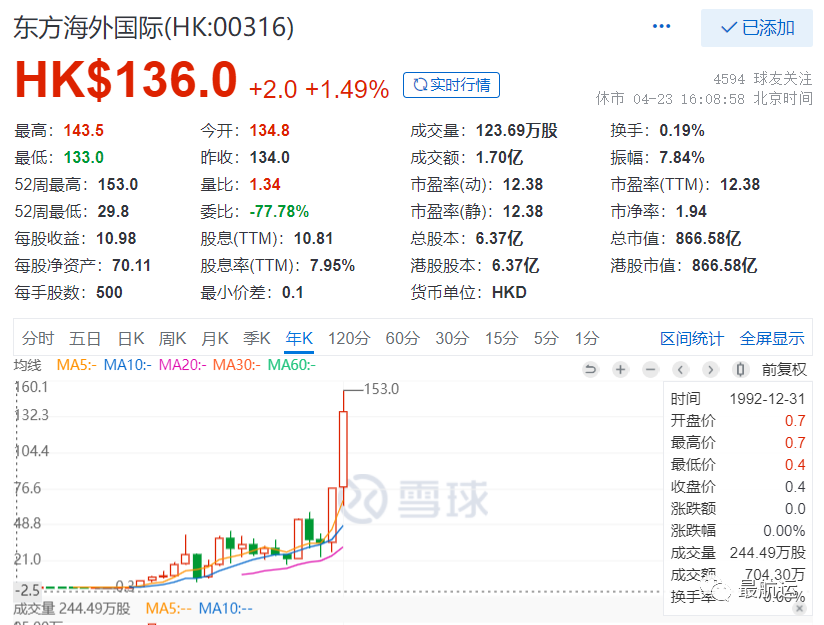824x625 pixels.
Task: Select the 60分 interval tab
Action: (402, 338)
